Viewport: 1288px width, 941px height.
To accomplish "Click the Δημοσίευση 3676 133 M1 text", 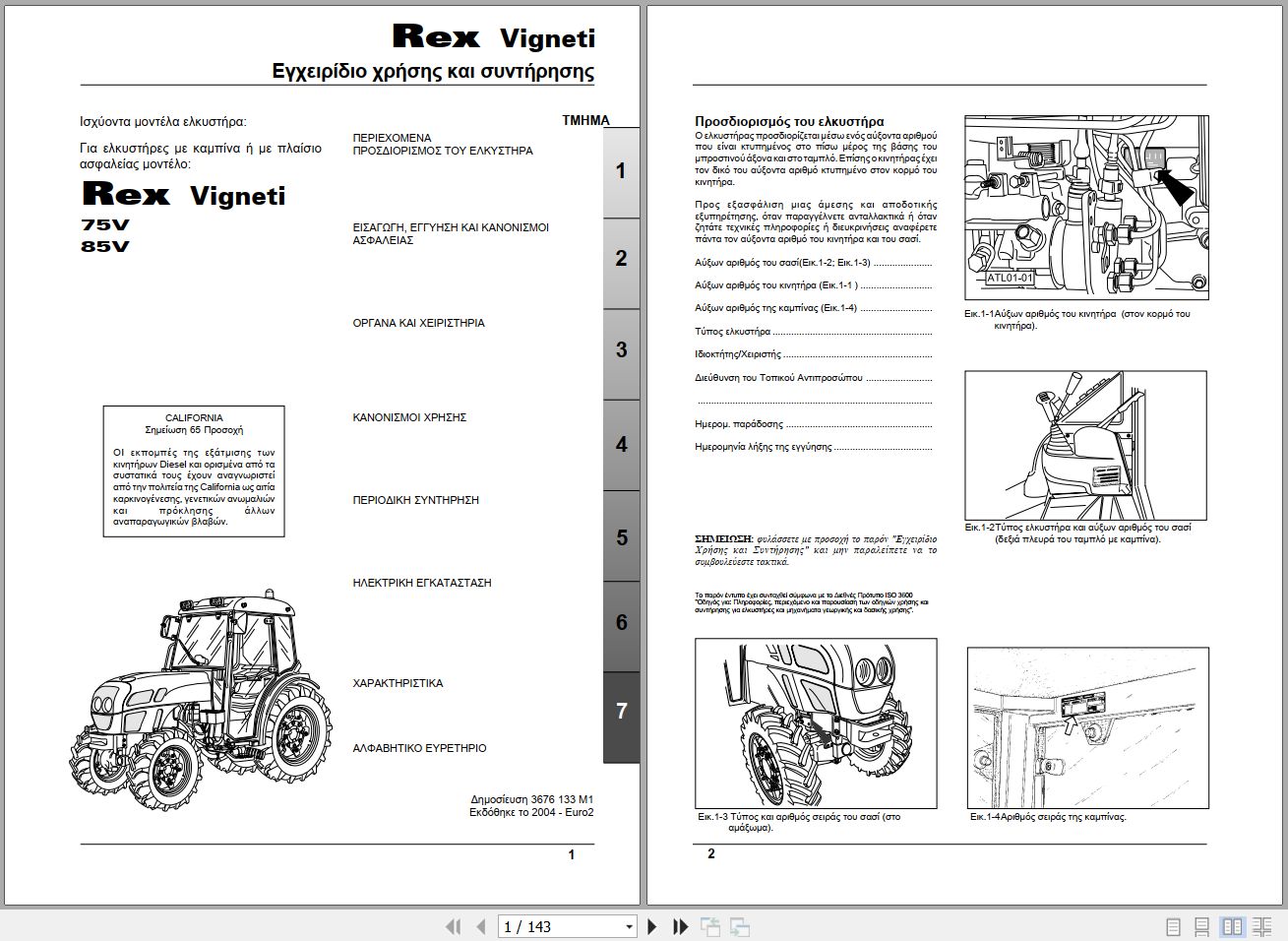I will pos(532,799).
